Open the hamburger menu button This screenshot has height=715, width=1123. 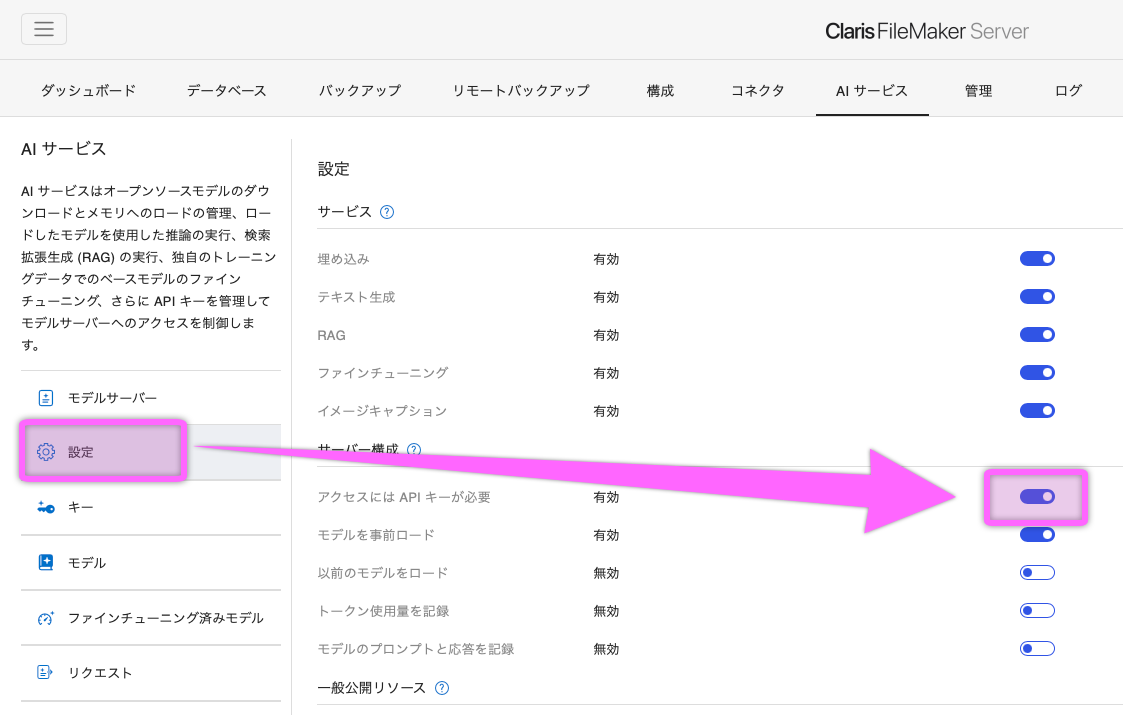pos(44,29)
